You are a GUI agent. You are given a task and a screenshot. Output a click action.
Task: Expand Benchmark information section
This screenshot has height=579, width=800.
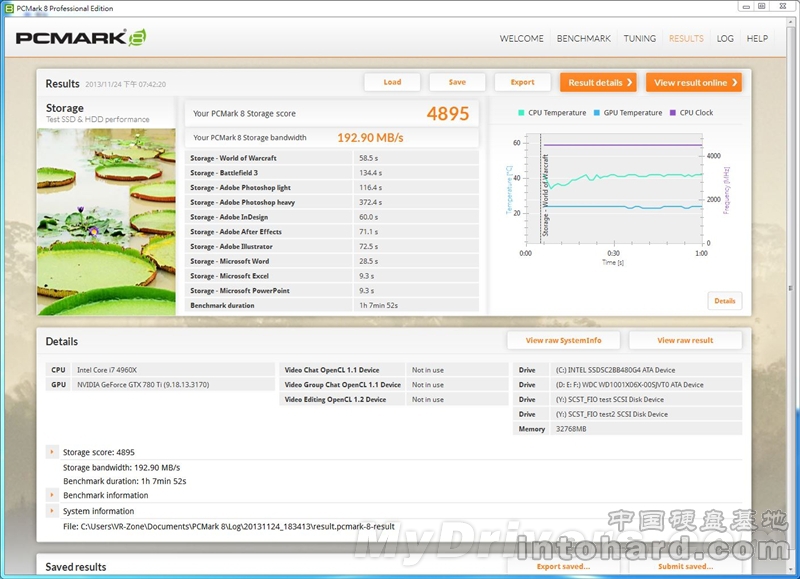[x=52, y=495]
